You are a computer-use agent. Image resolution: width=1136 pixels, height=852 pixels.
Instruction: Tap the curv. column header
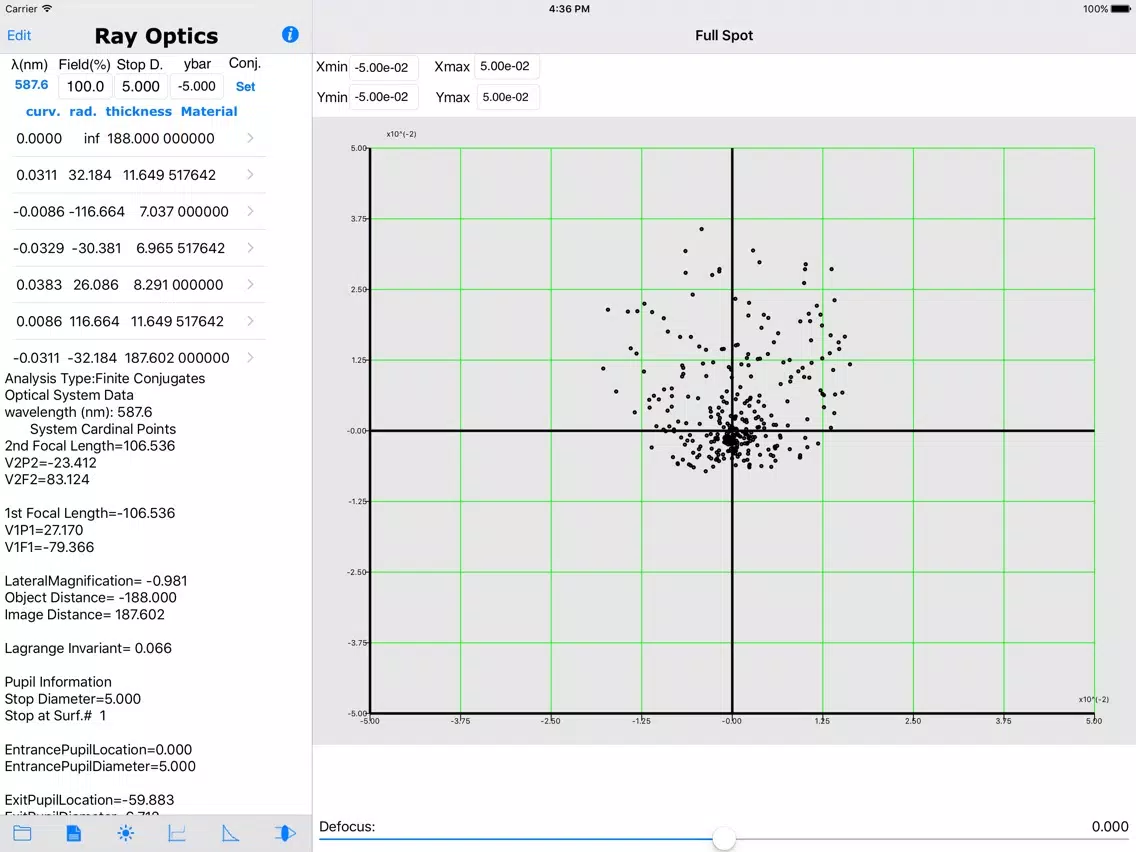coord(43,111)
